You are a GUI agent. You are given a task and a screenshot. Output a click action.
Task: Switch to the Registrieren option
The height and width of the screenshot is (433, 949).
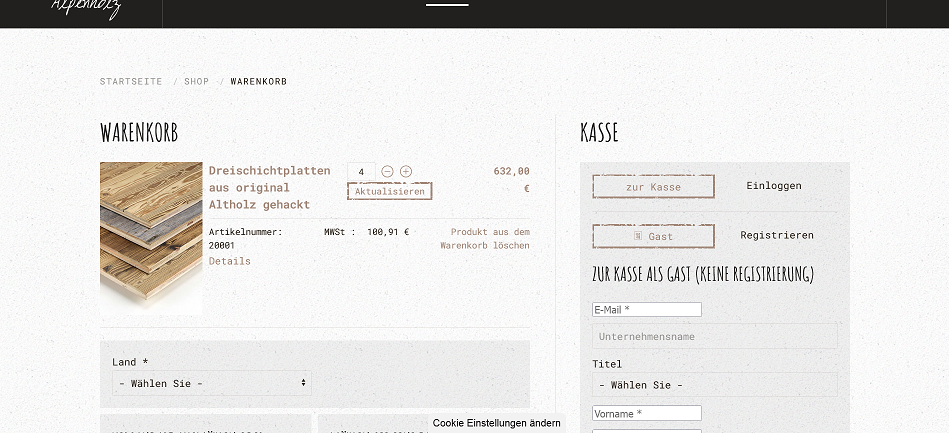tap(776, 236)
